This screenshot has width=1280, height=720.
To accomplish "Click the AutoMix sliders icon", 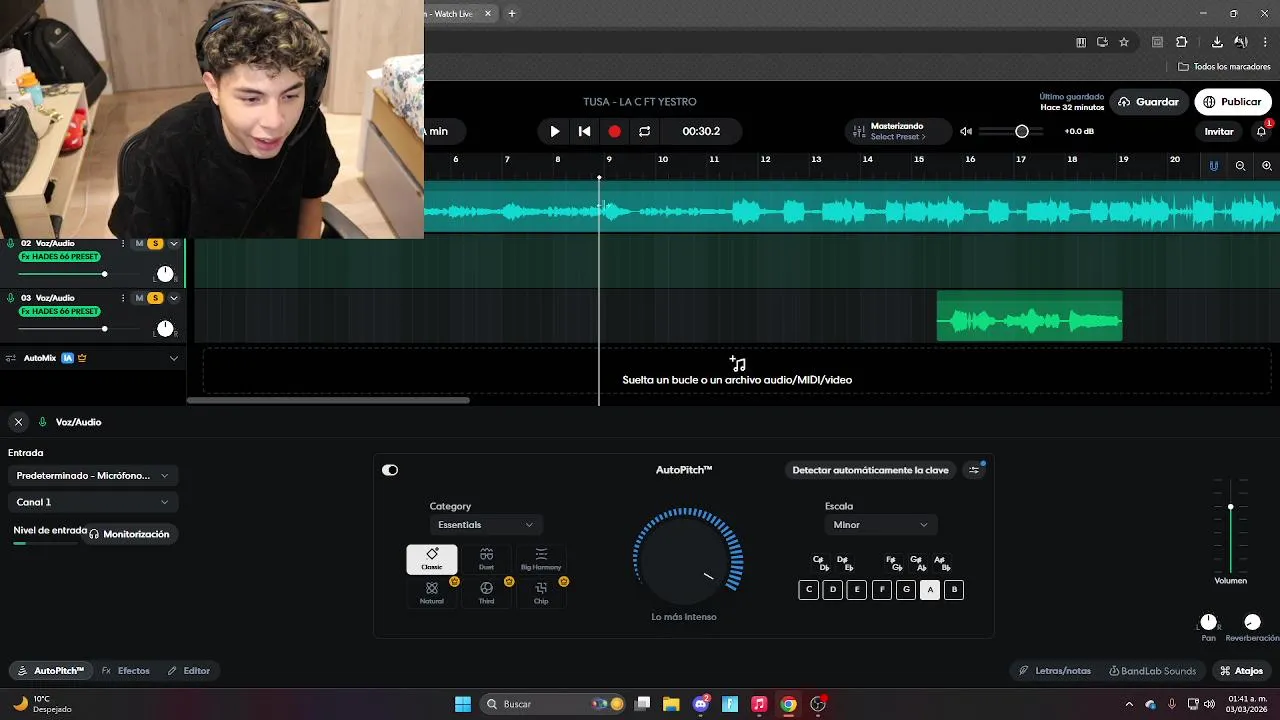I will click(11, 358).
